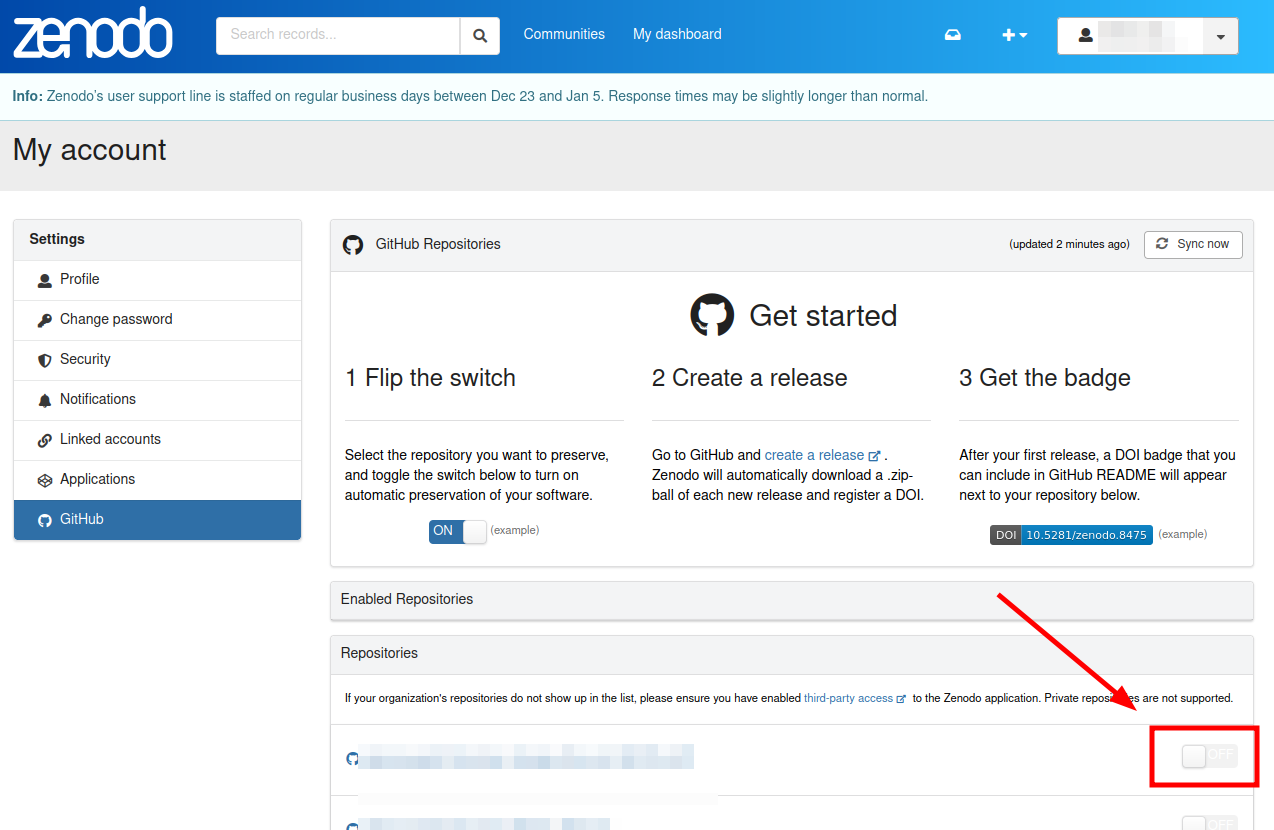Screen dimensions: 1274x830
Task: Click the My account page title
Action: (x=89, y=150)
